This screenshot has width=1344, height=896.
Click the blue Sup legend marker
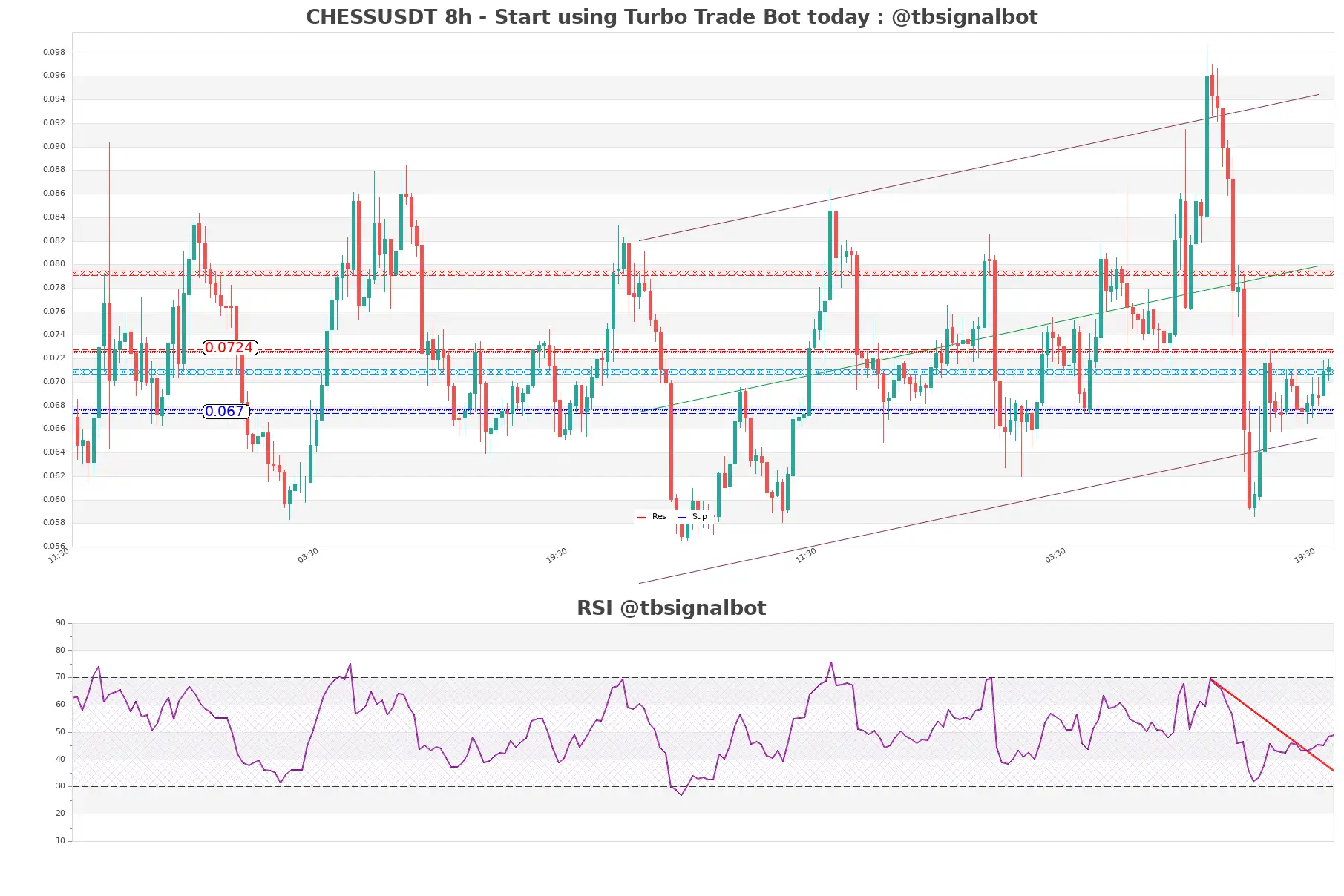click(x=681, y=517)
